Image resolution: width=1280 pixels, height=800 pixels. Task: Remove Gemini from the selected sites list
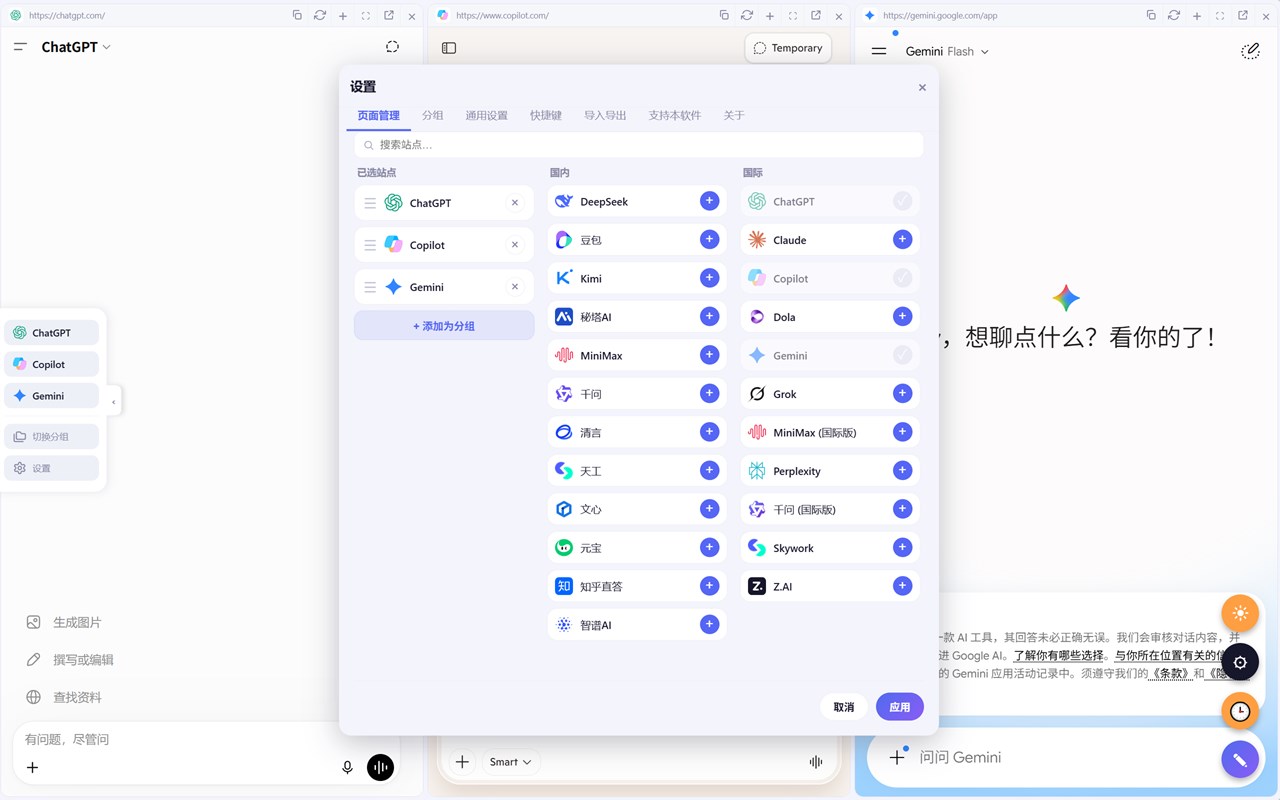(x=515, y=287)
